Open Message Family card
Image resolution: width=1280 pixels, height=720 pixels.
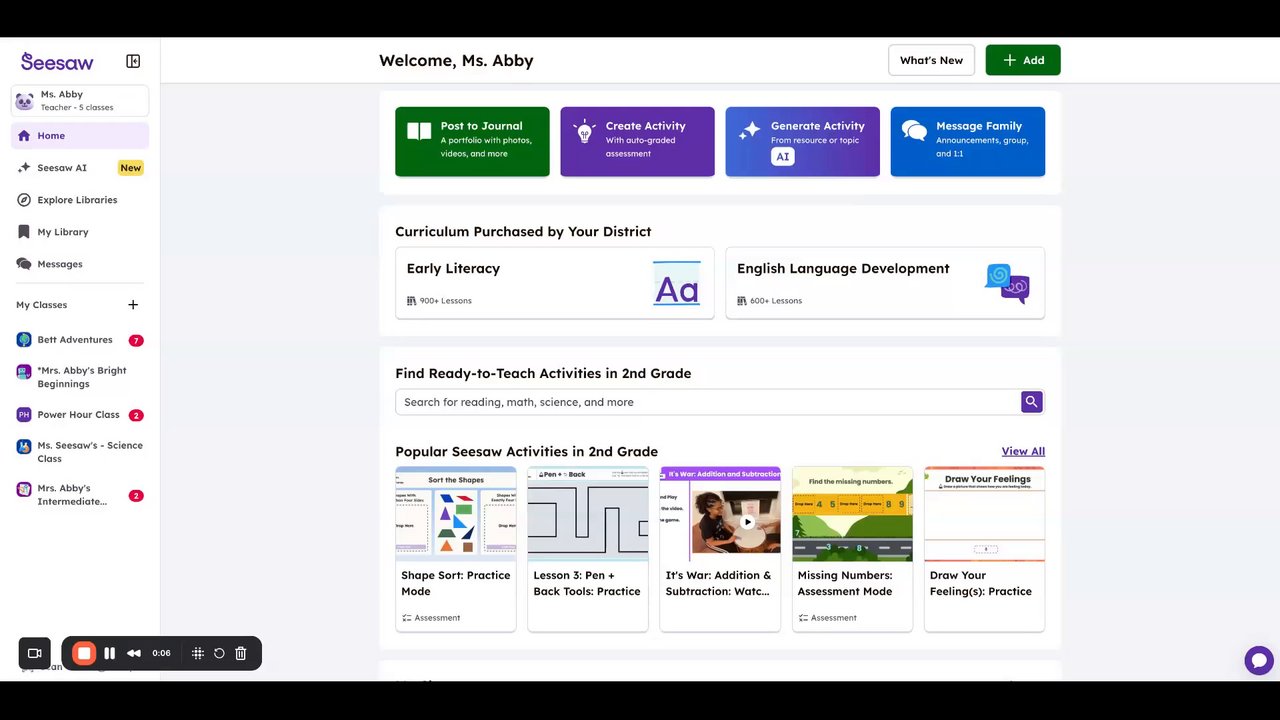pyautogui.click(x=967, y=142)
